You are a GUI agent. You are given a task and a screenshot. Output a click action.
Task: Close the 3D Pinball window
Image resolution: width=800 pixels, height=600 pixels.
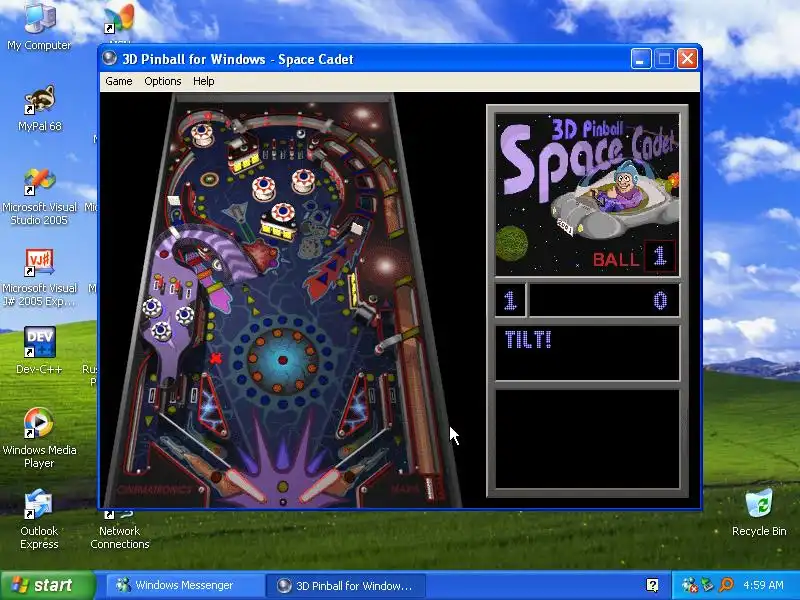coord(687,59)
